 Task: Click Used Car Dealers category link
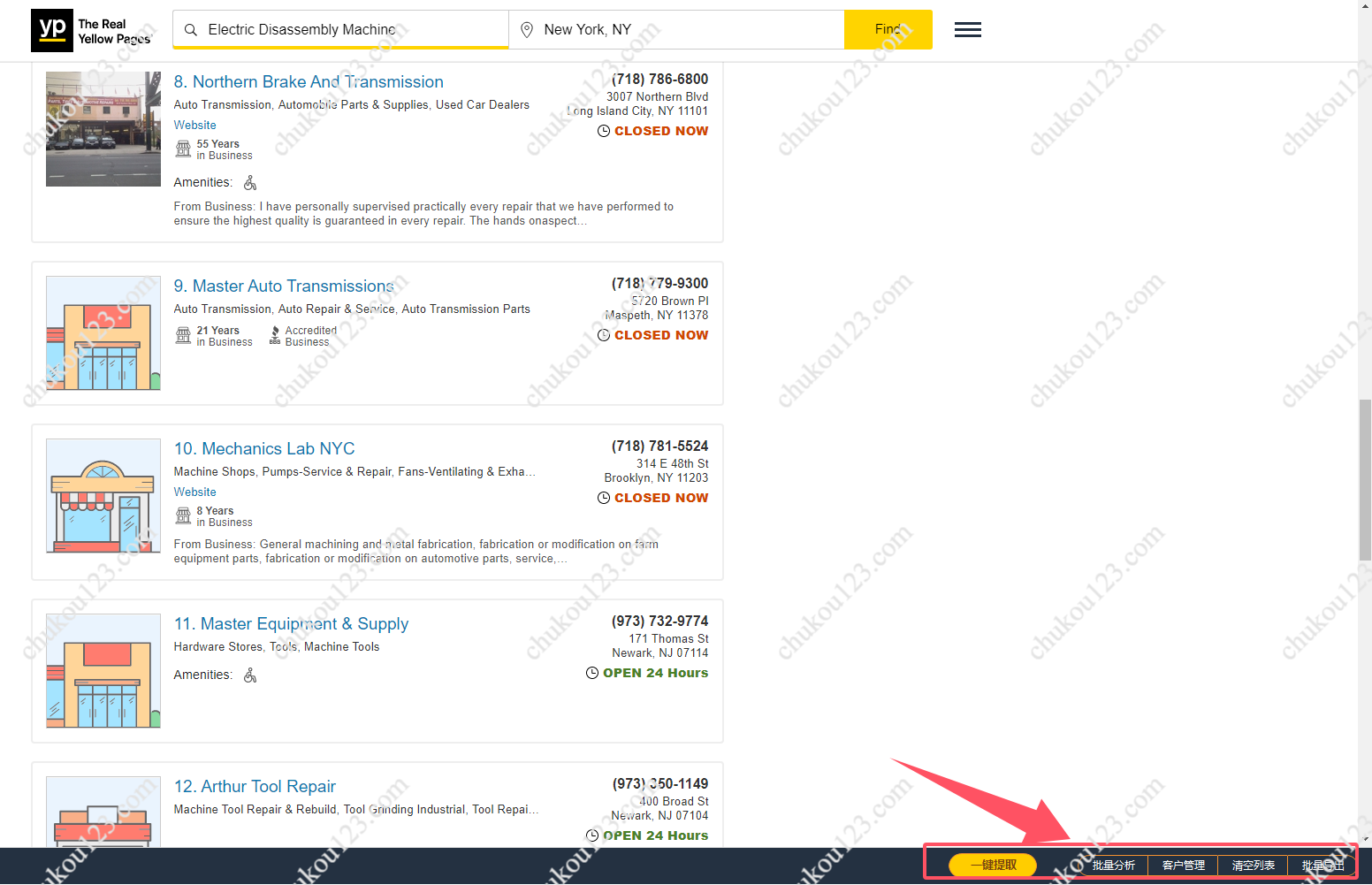pos(483,105)
